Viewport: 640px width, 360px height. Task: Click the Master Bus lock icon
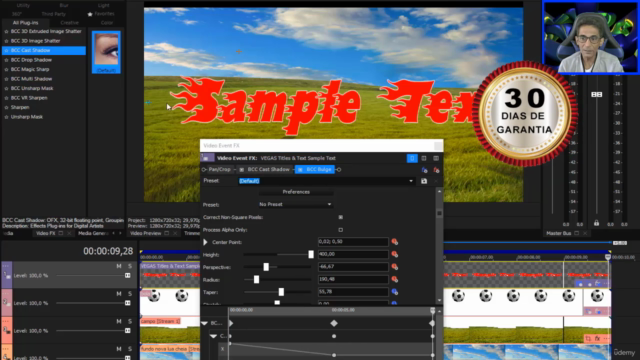[x=596, y=223]
